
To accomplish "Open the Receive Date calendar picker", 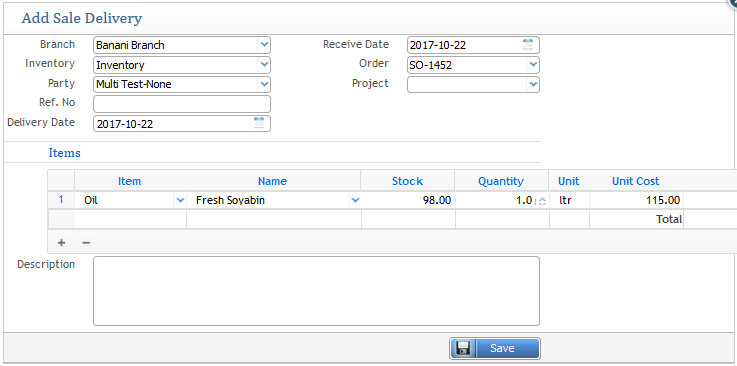I will tap(528, 45).
